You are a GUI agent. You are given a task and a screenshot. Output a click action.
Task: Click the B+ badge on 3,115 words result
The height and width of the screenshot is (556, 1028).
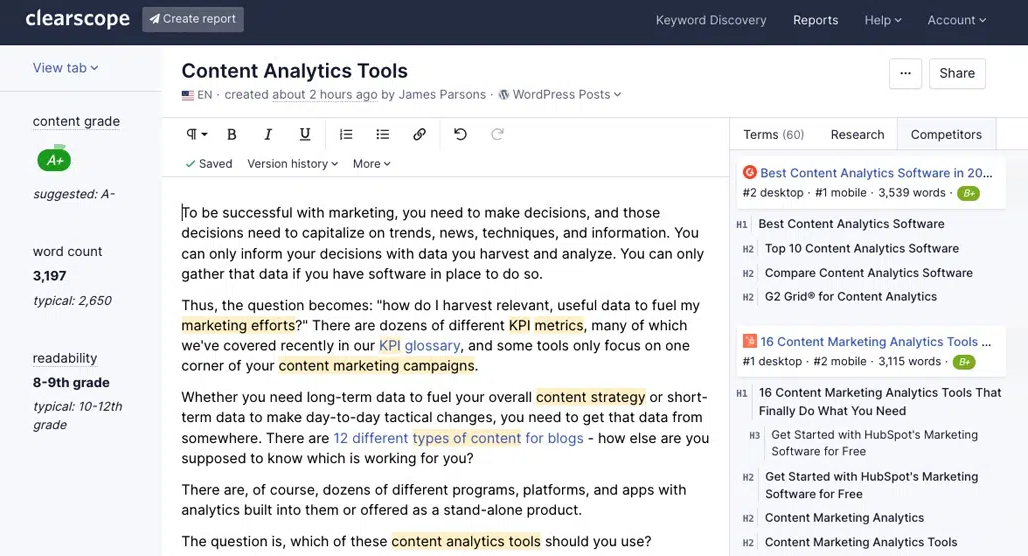[x=964, y=361]
